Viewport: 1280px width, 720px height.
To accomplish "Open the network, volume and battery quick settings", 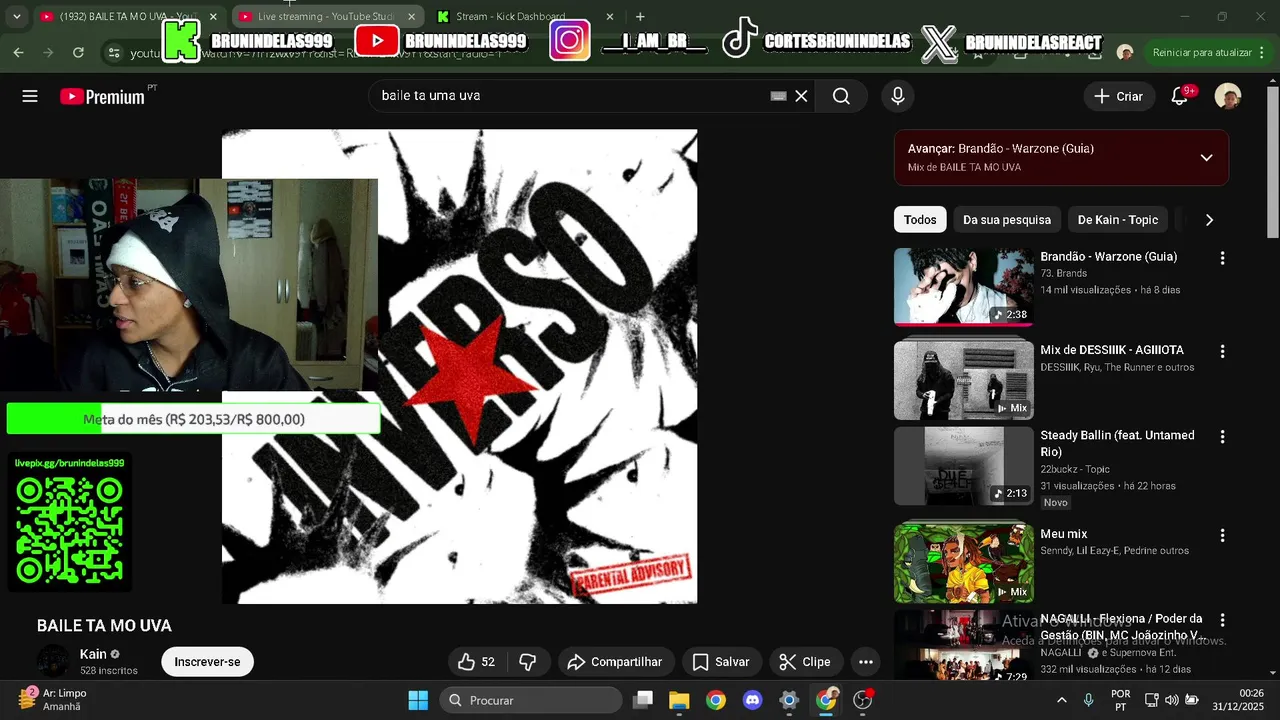I will [1172, 700].
